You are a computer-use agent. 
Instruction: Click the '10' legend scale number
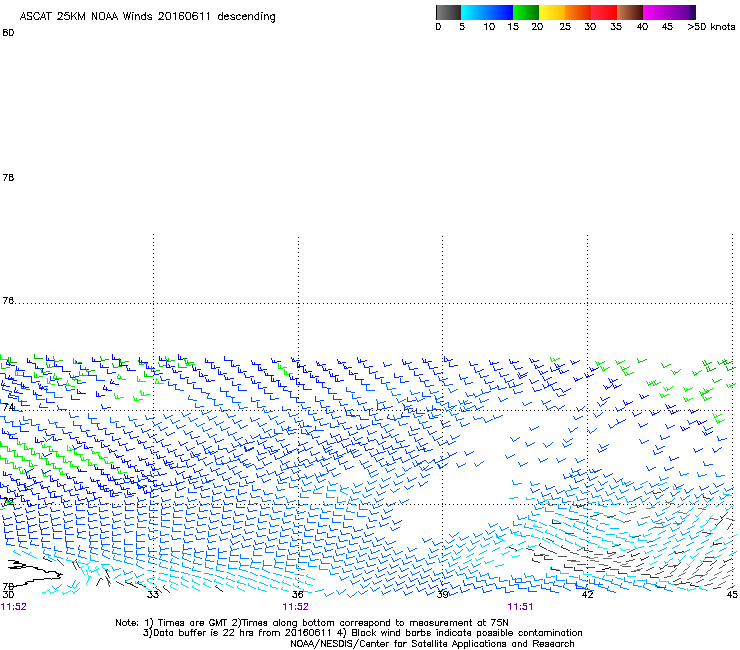click(489, 27)
